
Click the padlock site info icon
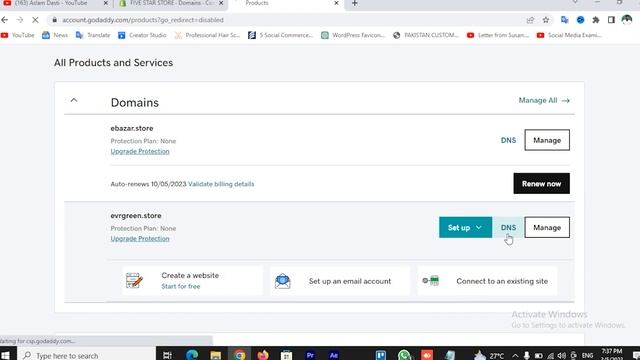54,20
